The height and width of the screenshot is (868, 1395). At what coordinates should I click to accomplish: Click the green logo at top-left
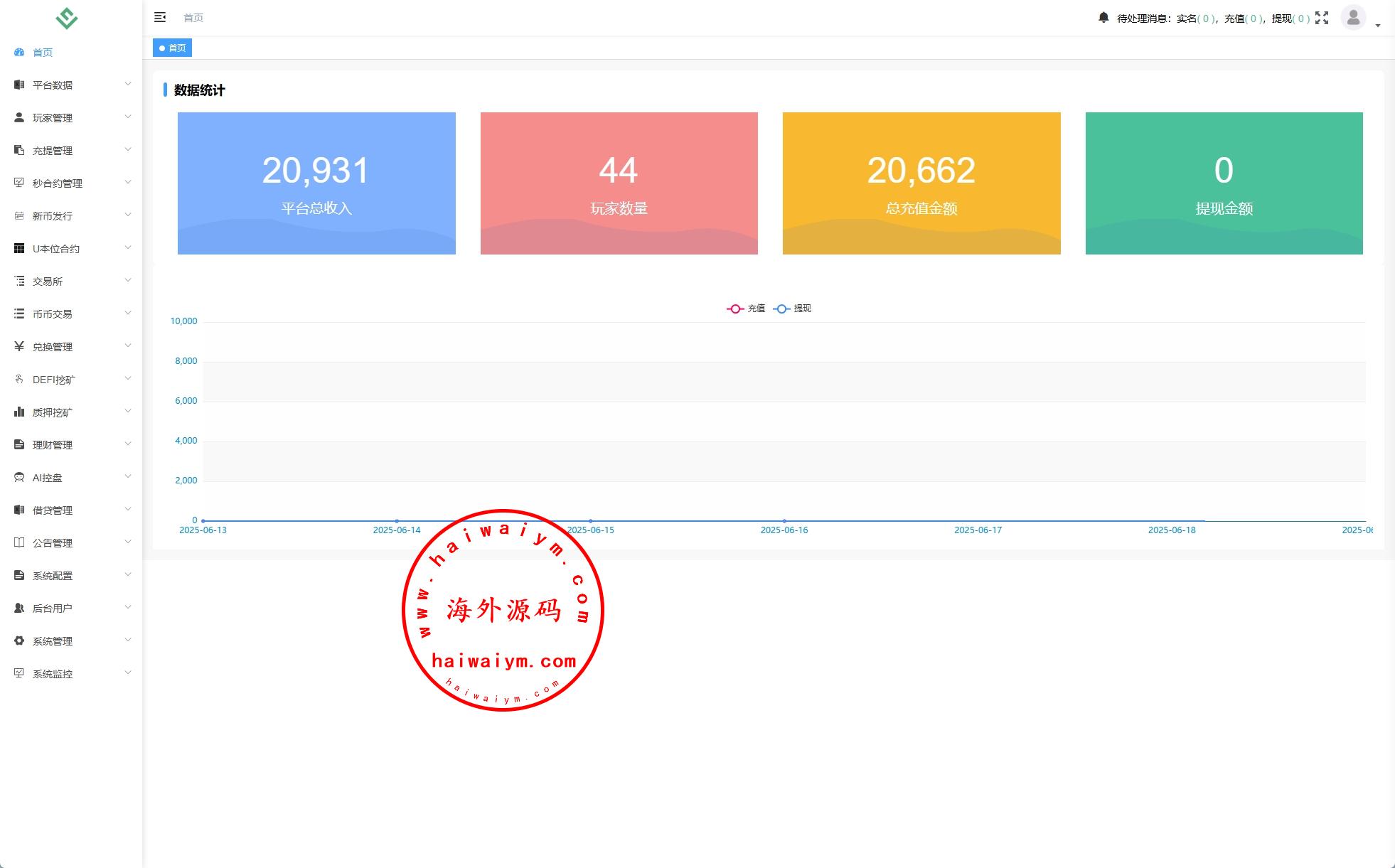[x=67, y=18]
